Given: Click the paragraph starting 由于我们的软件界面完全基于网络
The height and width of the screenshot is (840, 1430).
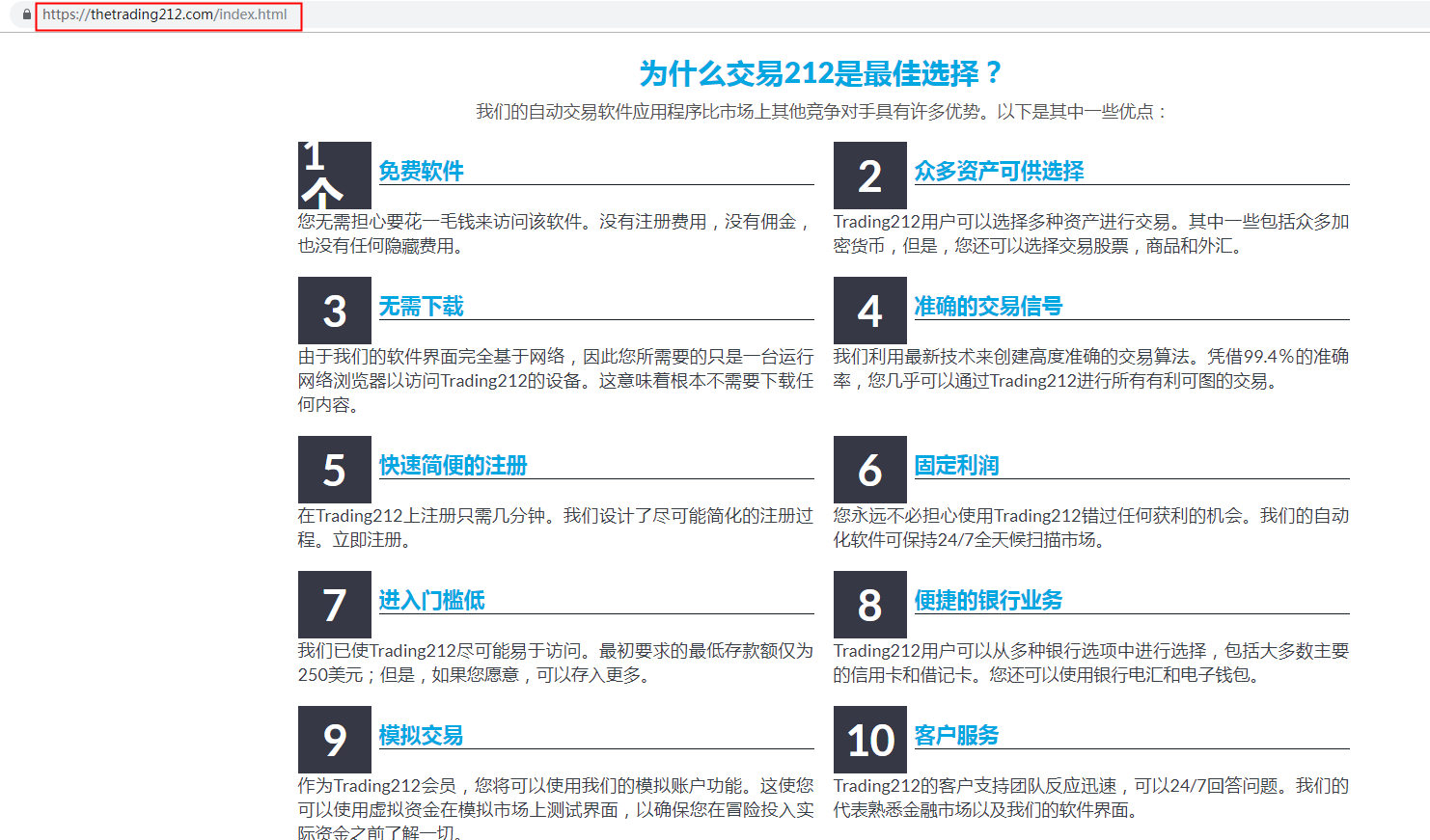Looking at the screenshot, I should click(555, 381).
